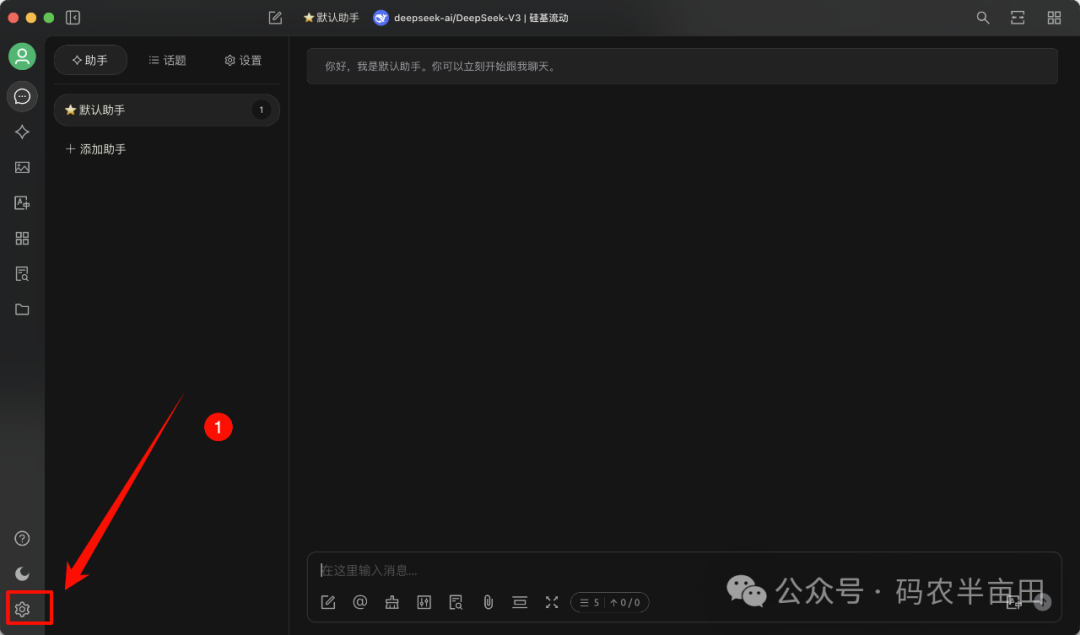Open the chat assistants icon in sidebar
1080x635 pixels.
(x=22, y=96)
